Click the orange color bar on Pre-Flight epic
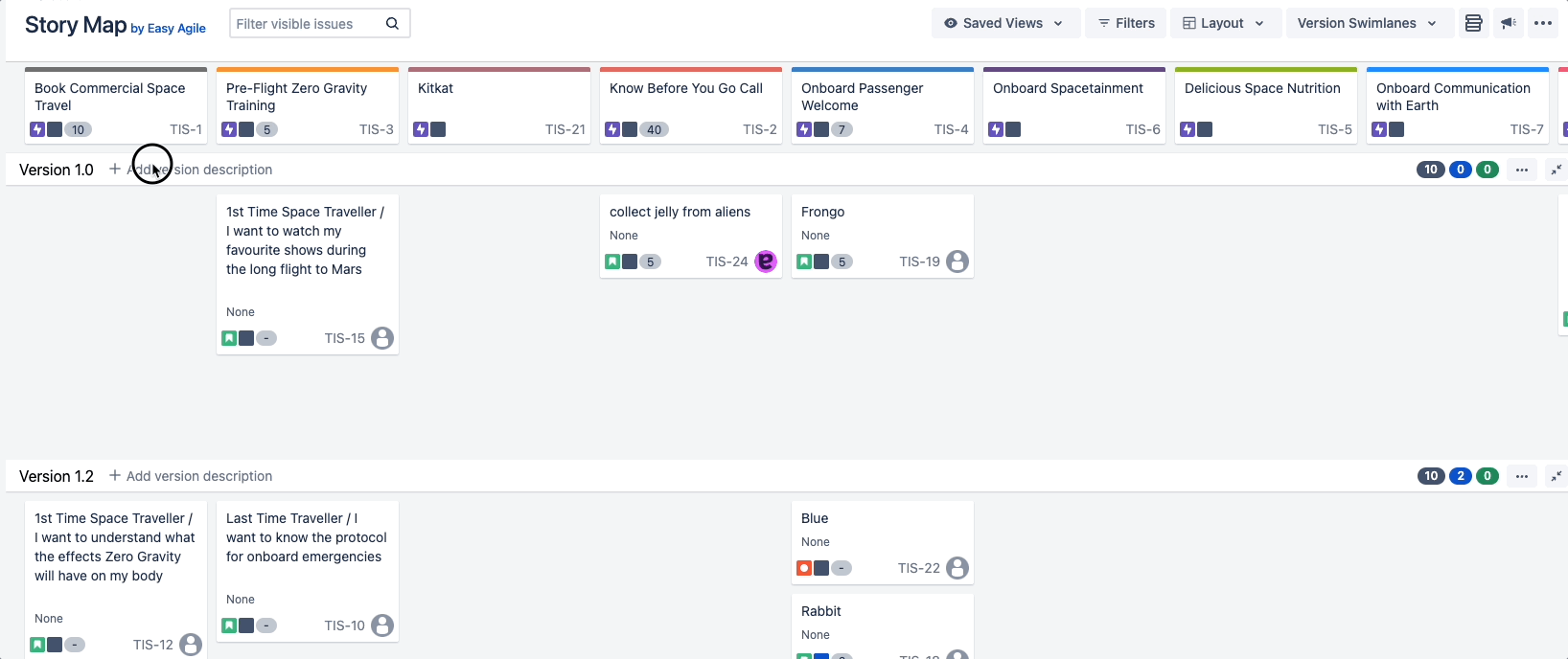The image size is (1568, 659). pyautogui.click(x=307, y=69)
